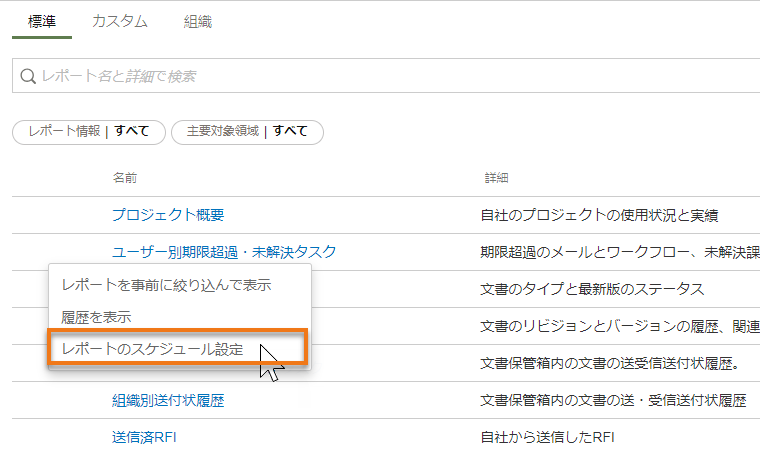Click description 自社から送信したRFI
Screen dimensions: 760x454
point(547,438)
